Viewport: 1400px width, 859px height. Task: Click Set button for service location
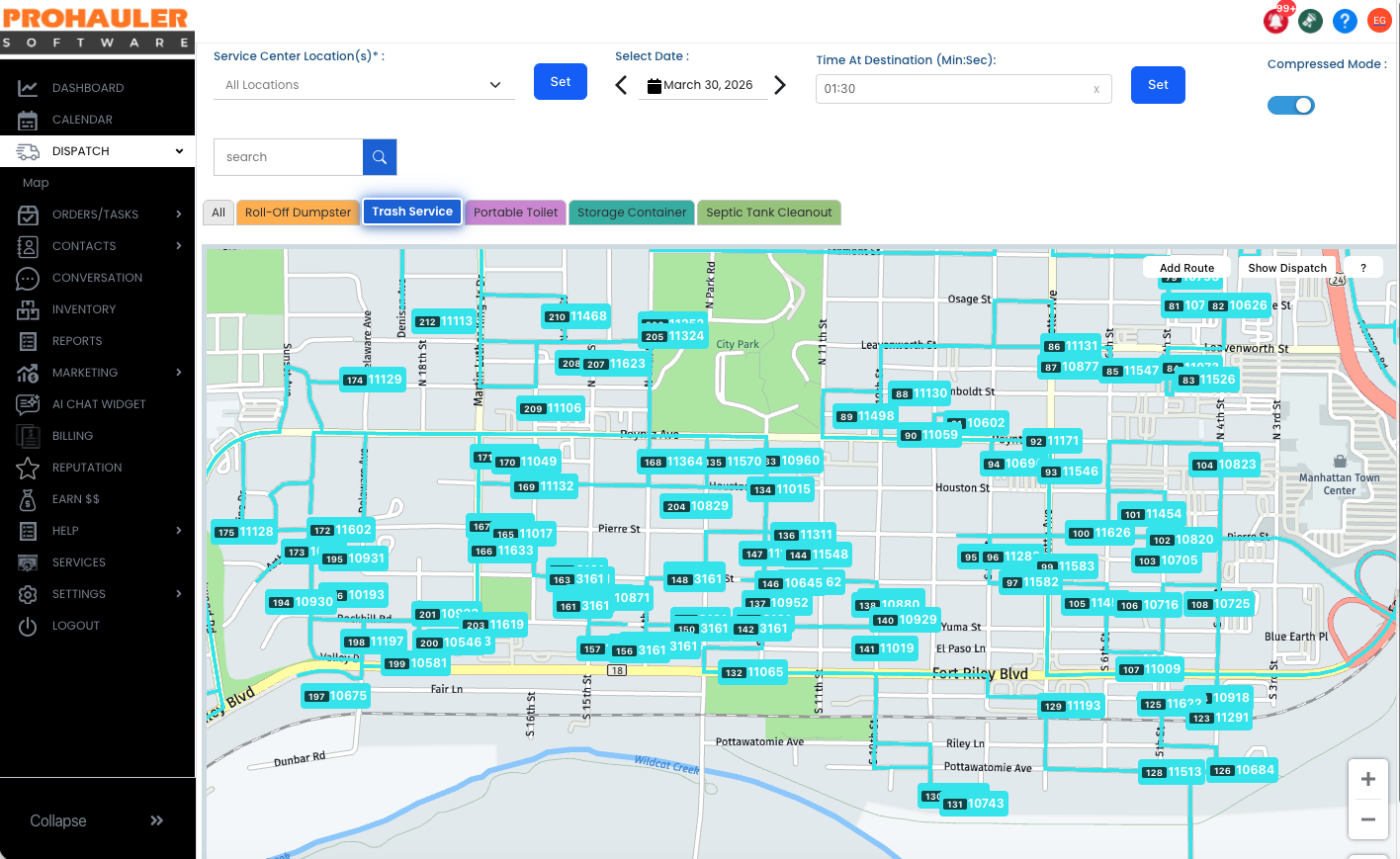561,82
